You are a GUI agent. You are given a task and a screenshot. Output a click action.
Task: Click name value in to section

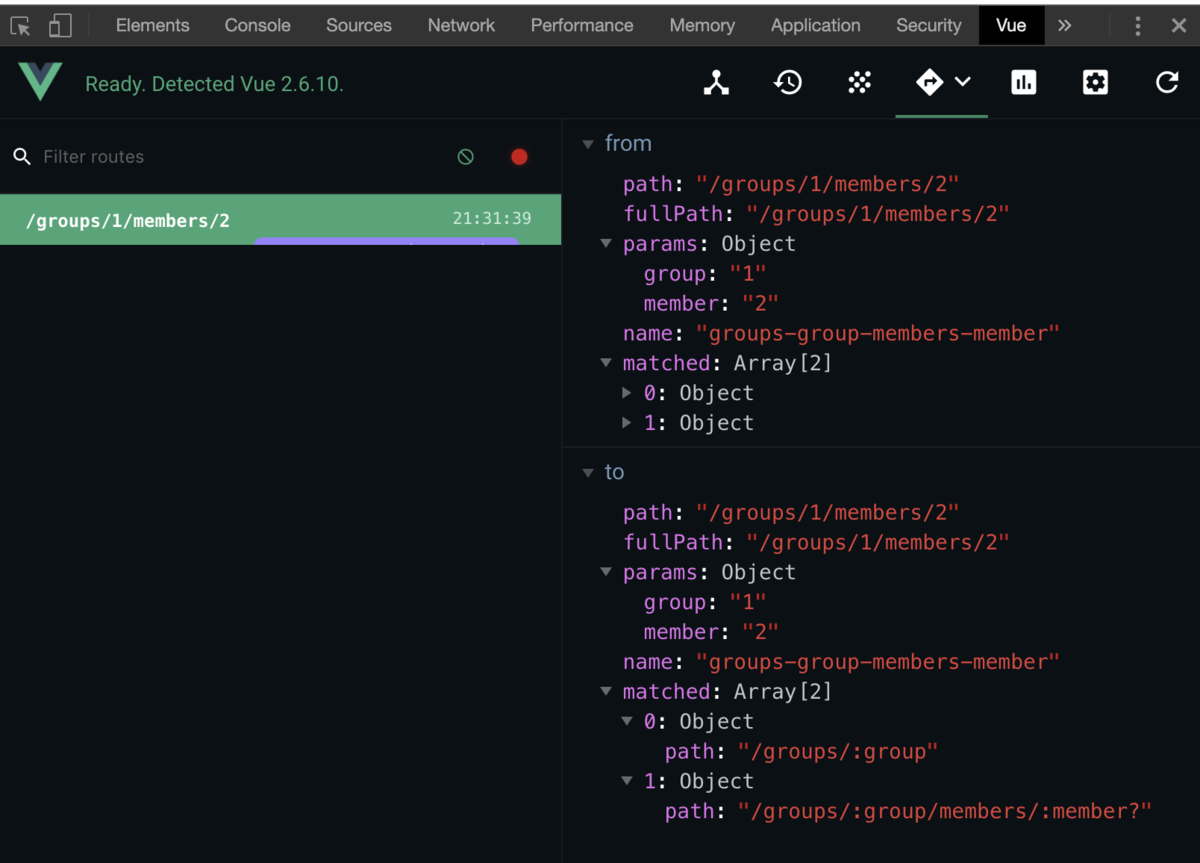877,661
